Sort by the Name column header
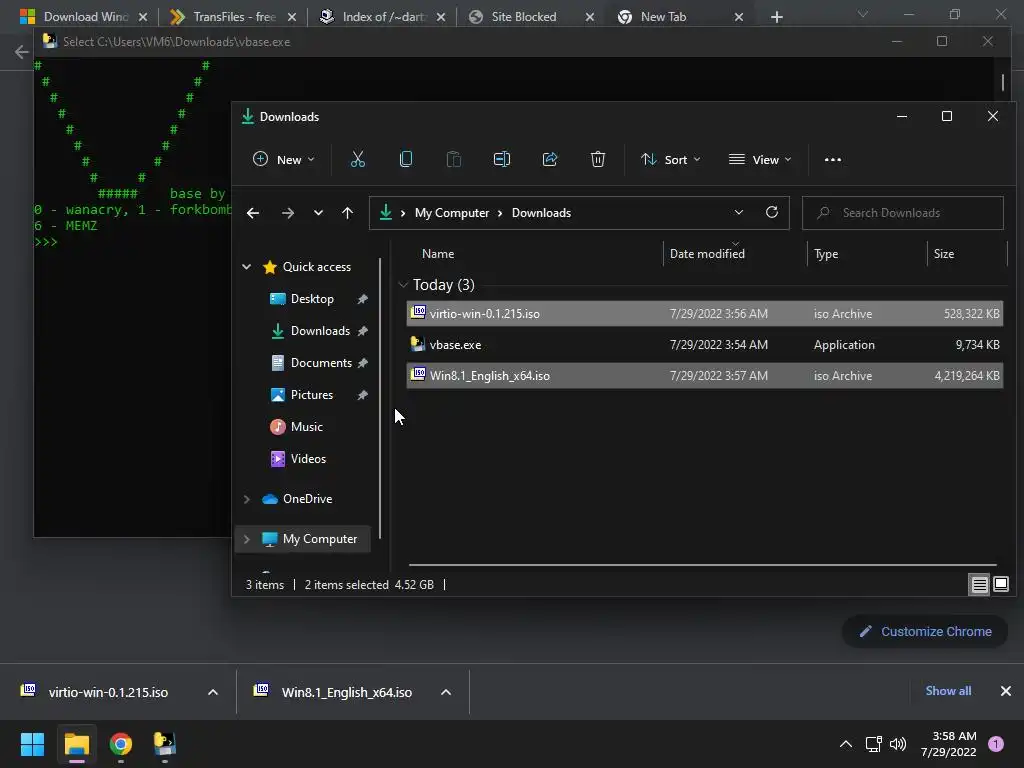This screenshot has width=1024, height=768. [438, 253]
